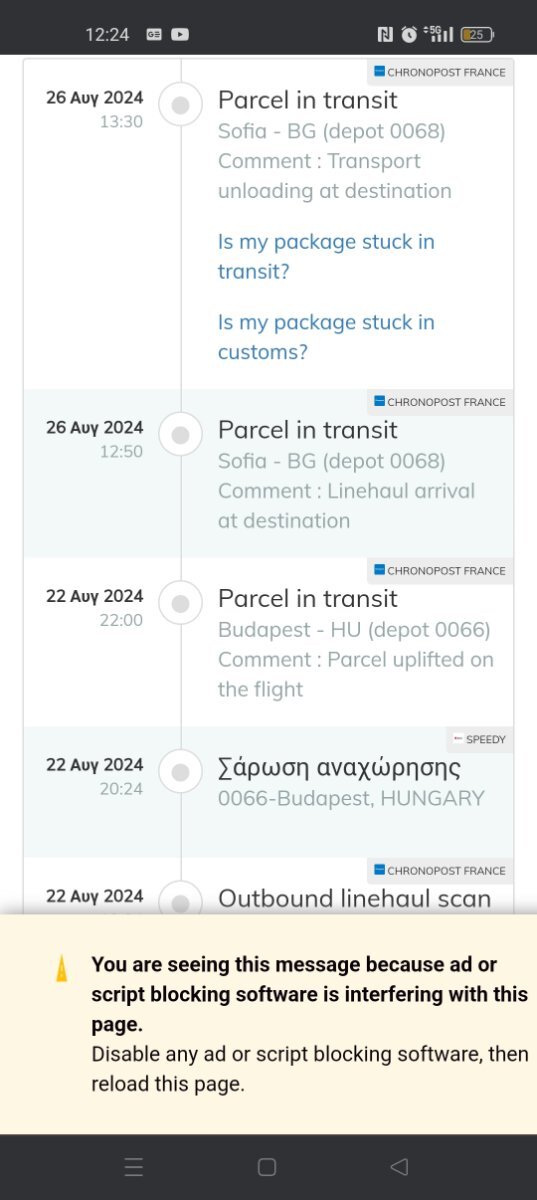Viewport: 537px width, 1200px height.
Task: Tap the warning icon in ad-block banner
Action: [x=62, y=968]
